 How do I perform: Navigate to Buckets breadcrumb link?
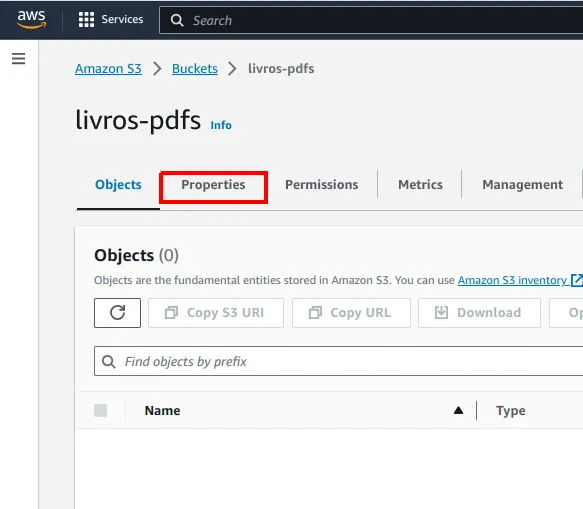pos(195,68)
